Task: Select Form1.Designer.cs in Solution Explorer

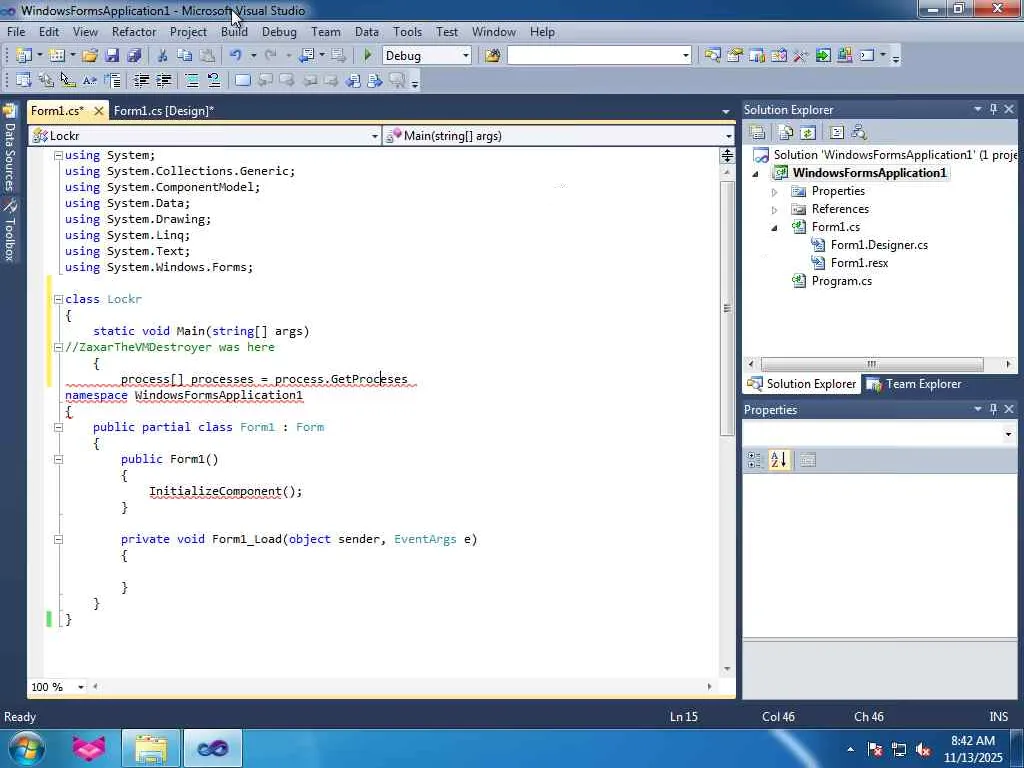Action: (x=878, y=245)
